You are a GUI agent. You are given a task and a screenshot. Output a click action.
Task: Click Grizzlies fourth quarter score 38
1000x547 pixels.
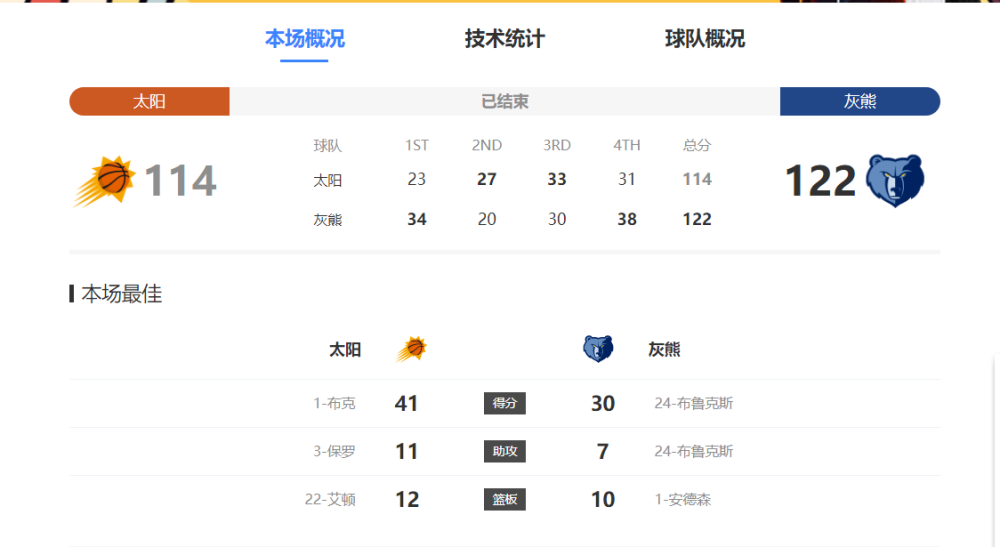click(x=627, y=219)
